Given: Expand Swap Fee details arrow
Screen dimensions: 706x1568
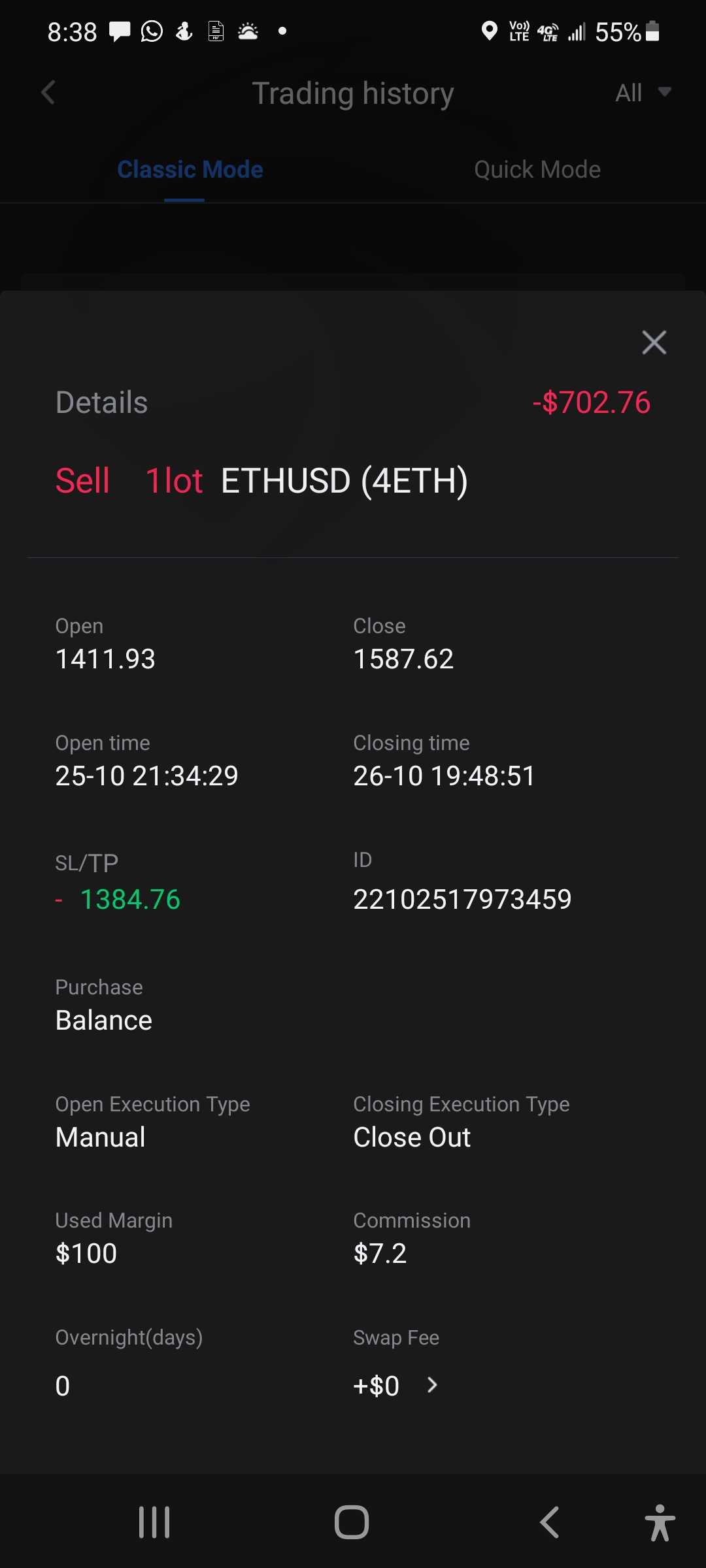Looking at the screenshot, I should [432, 1385].
